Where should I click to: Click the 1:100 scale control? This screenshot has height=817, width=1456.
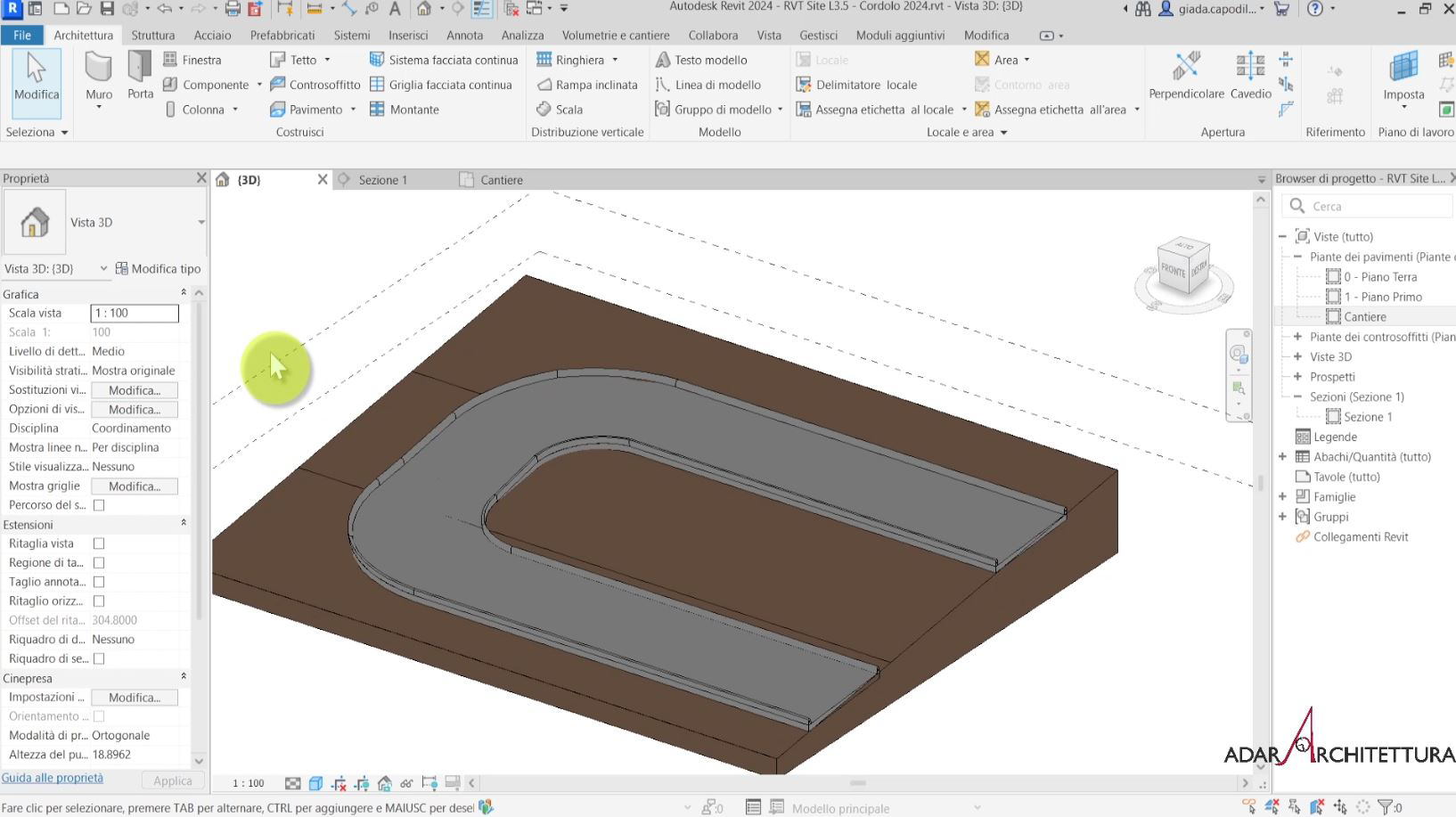248,783
